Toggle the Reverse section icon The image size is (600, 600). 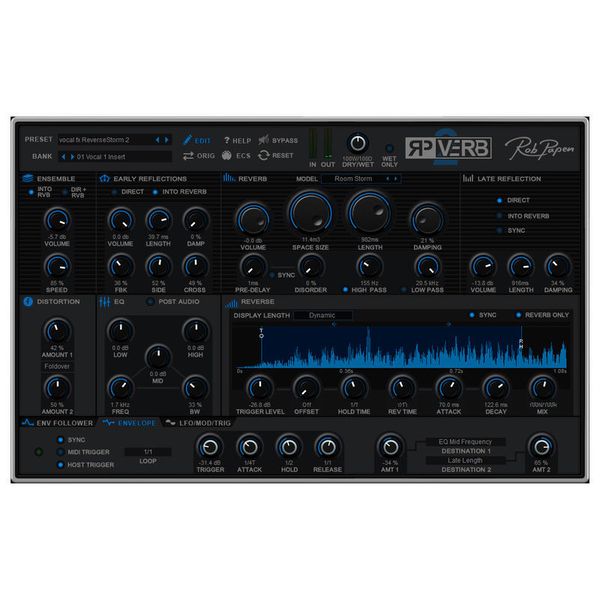(231, 303)
